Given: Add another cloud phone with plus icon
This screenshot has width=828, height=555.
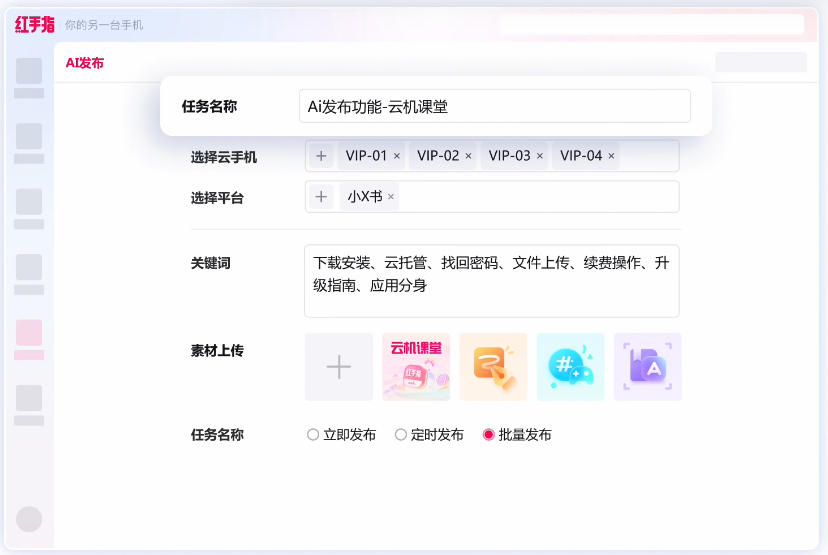Looking at the screenshot, I should click(321, 156).
